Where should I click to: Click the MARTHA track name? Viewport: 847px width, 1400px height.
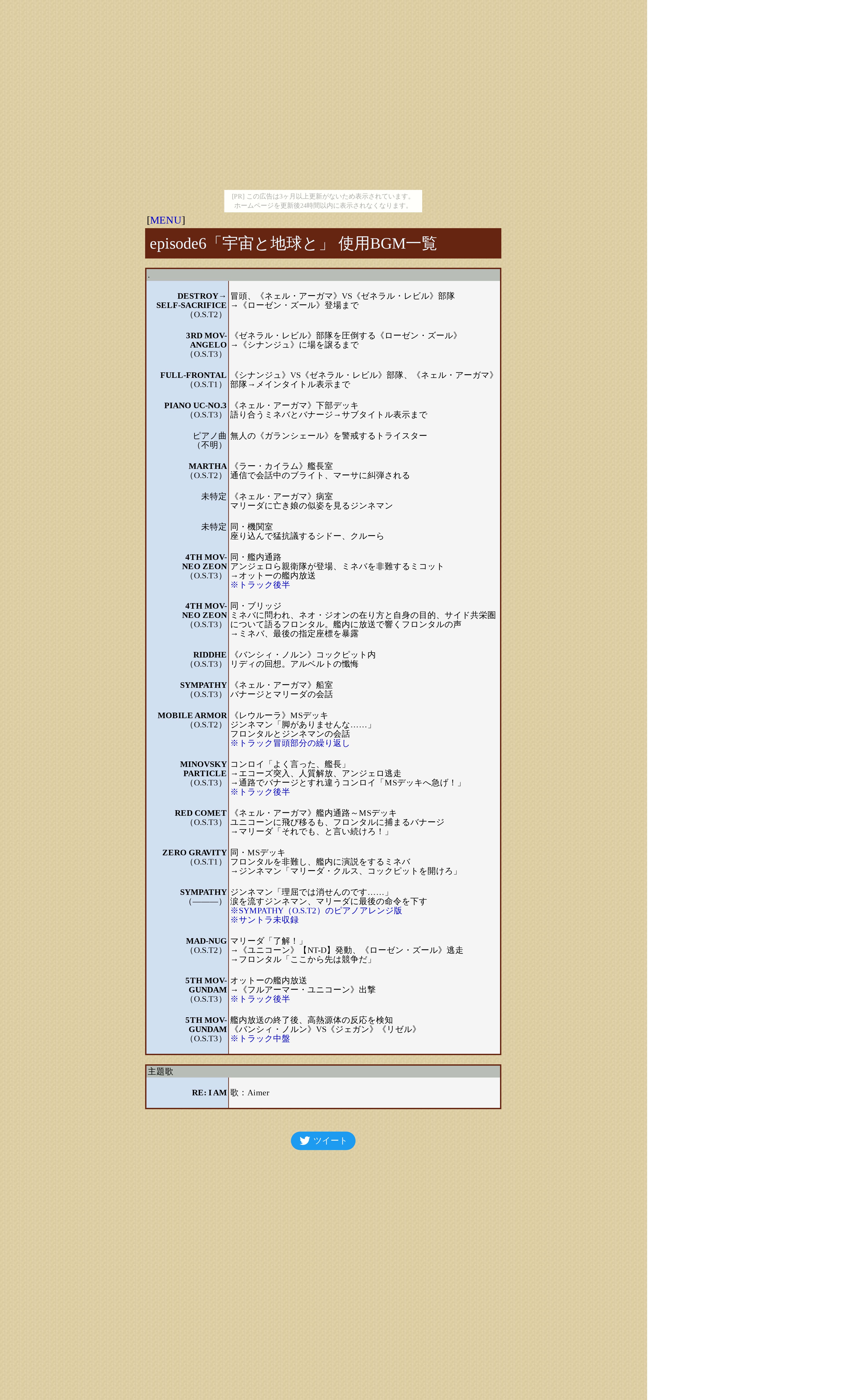click(x=208, y=466)
